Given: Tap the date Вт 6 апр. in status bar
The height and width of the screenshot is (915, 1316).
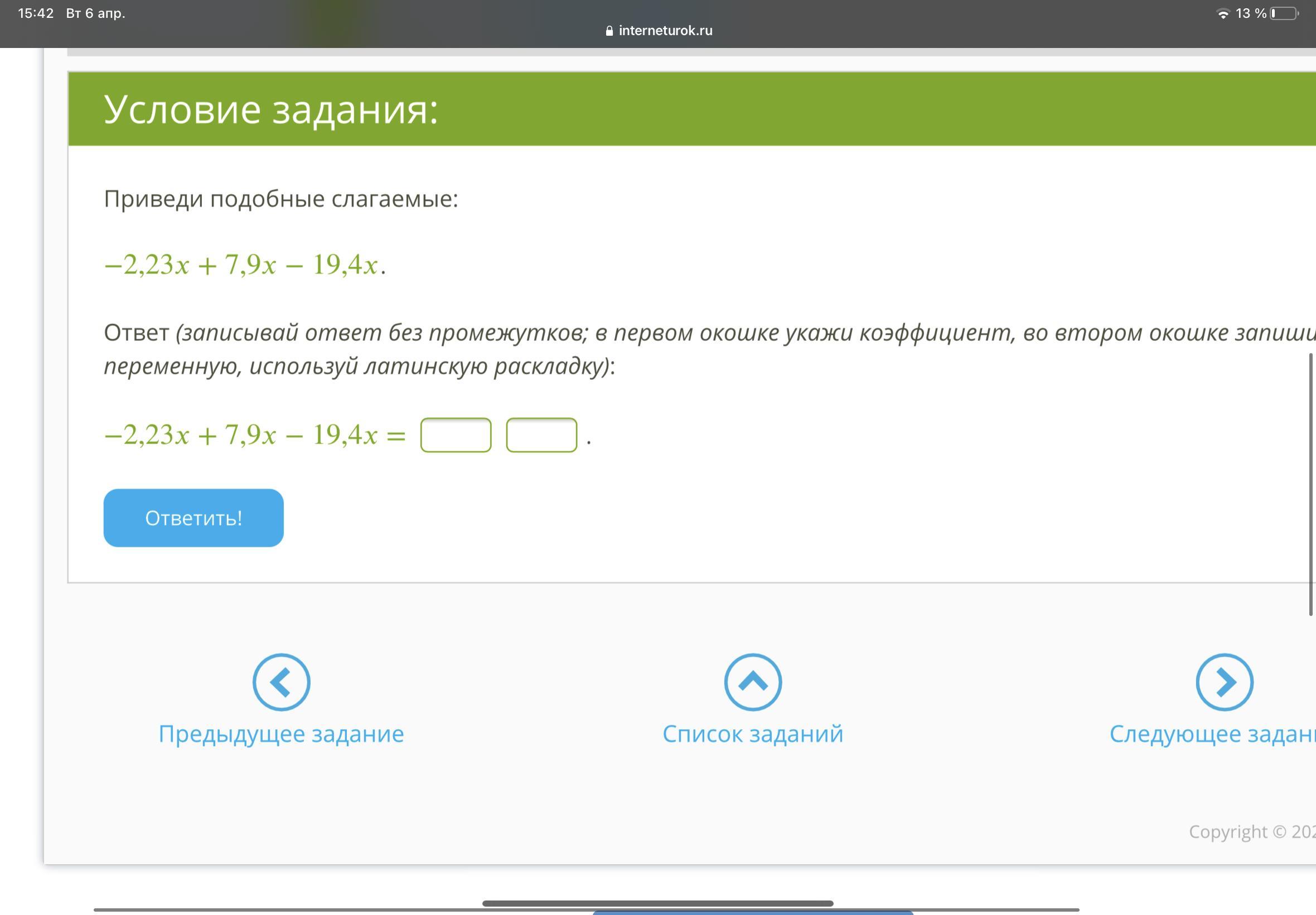Looking at the screenshot, I should [x=95, y=13].
